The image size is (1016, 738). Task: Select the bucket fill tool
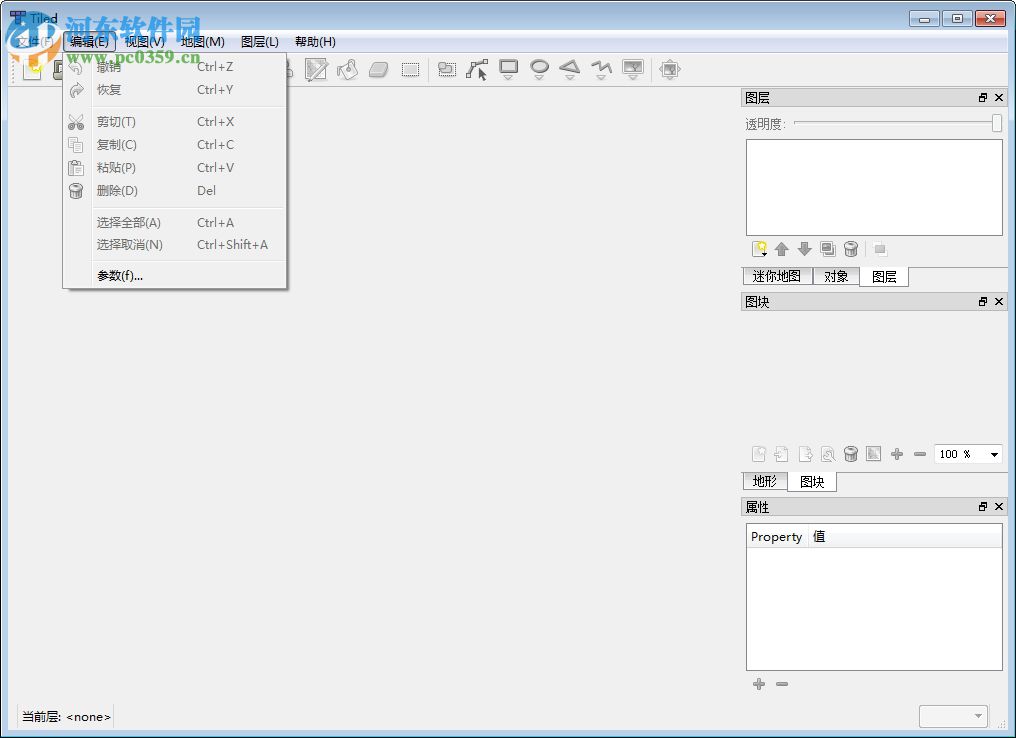(x=346, y=70)
